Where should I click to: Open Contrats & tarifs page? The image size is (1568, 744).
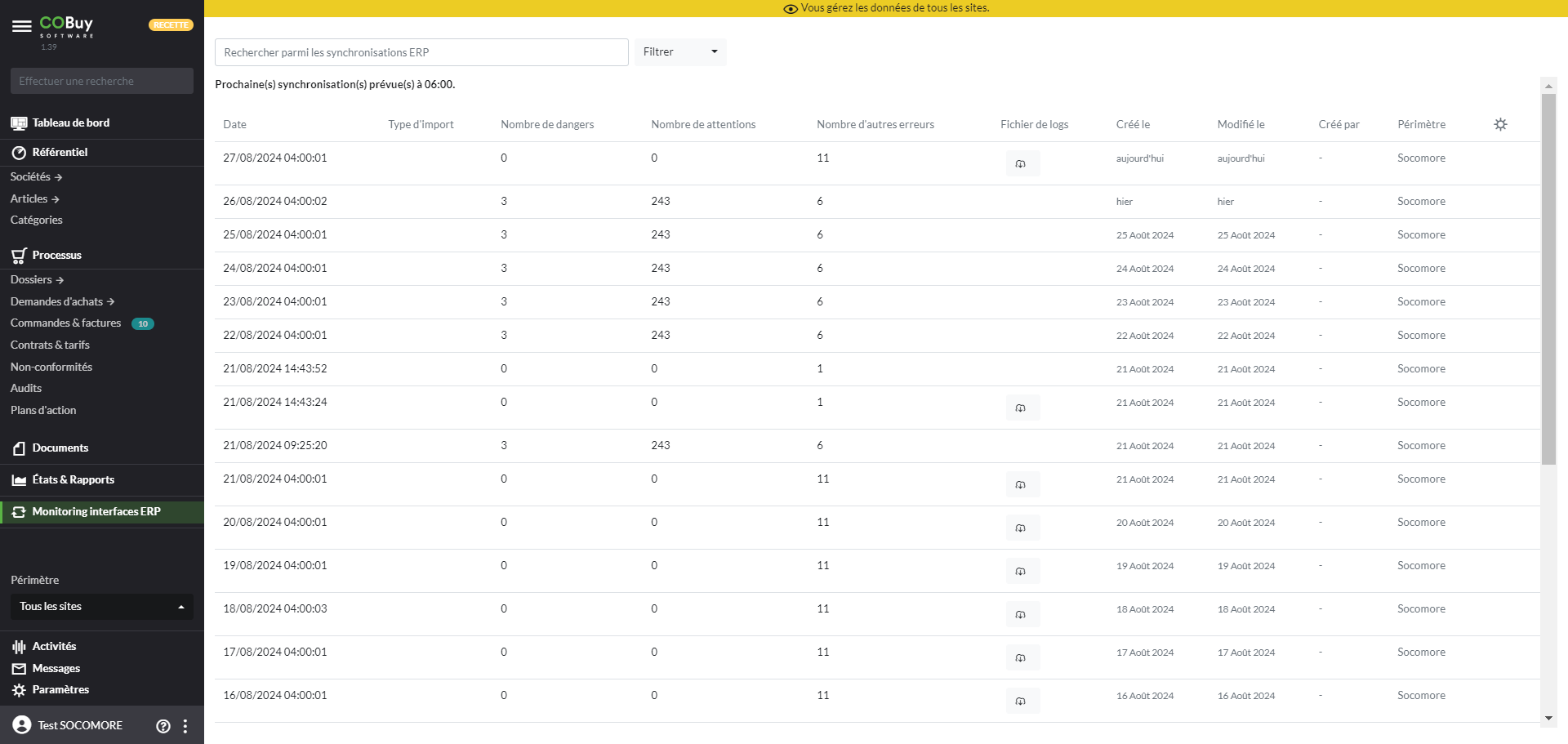50,345
